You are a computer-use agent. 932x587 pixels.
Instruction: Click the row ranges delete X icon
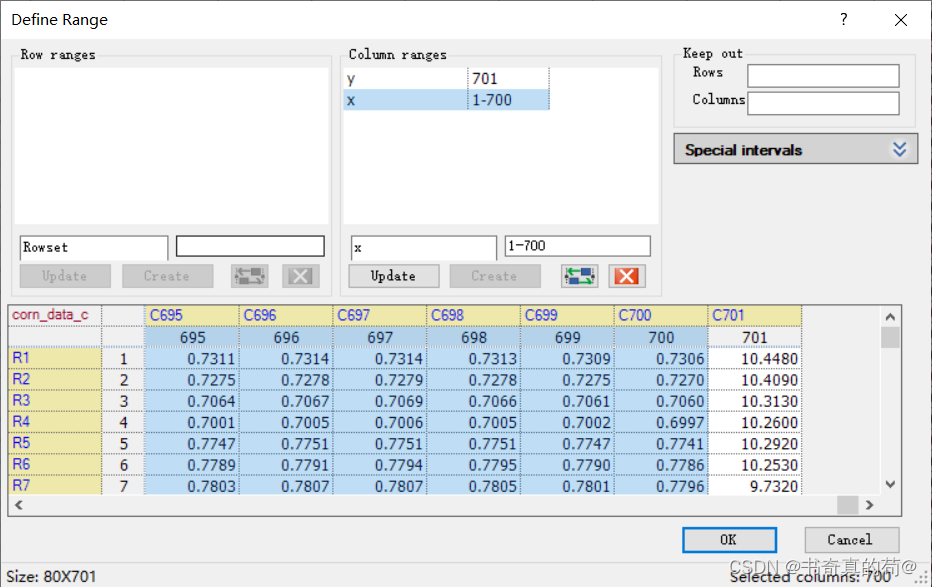299,276
